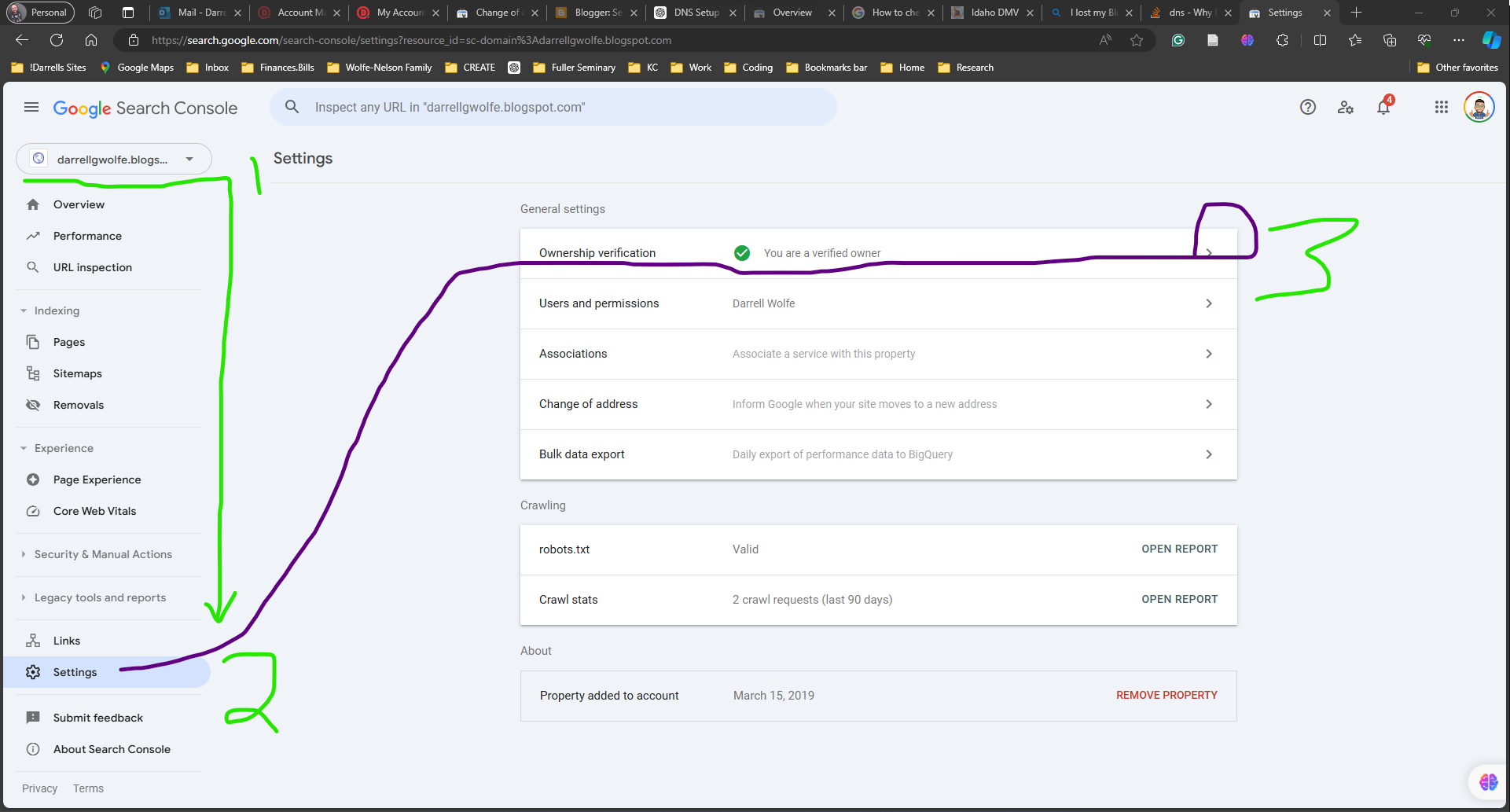Open the Sitemaps report
The height and width of the screenshot is (812, 1510).
[77, 373]
